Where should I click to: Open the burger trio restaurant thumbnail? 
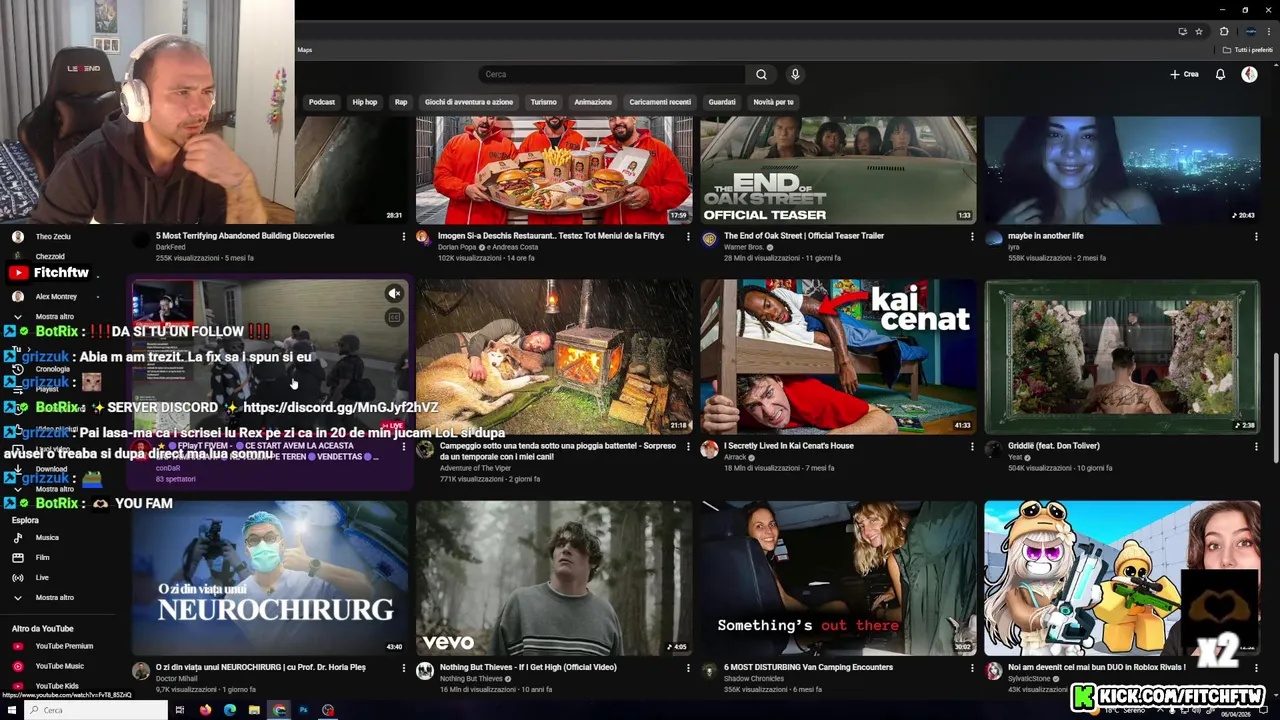click(x=554, y=170)
